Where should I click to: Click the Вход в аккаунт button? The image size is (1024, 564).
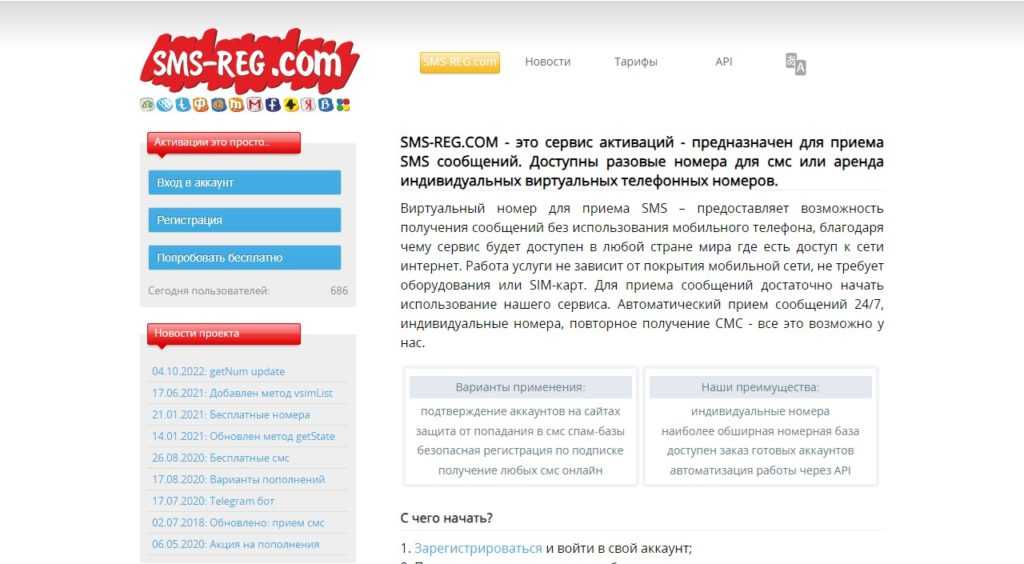click(x=244, y=182)
